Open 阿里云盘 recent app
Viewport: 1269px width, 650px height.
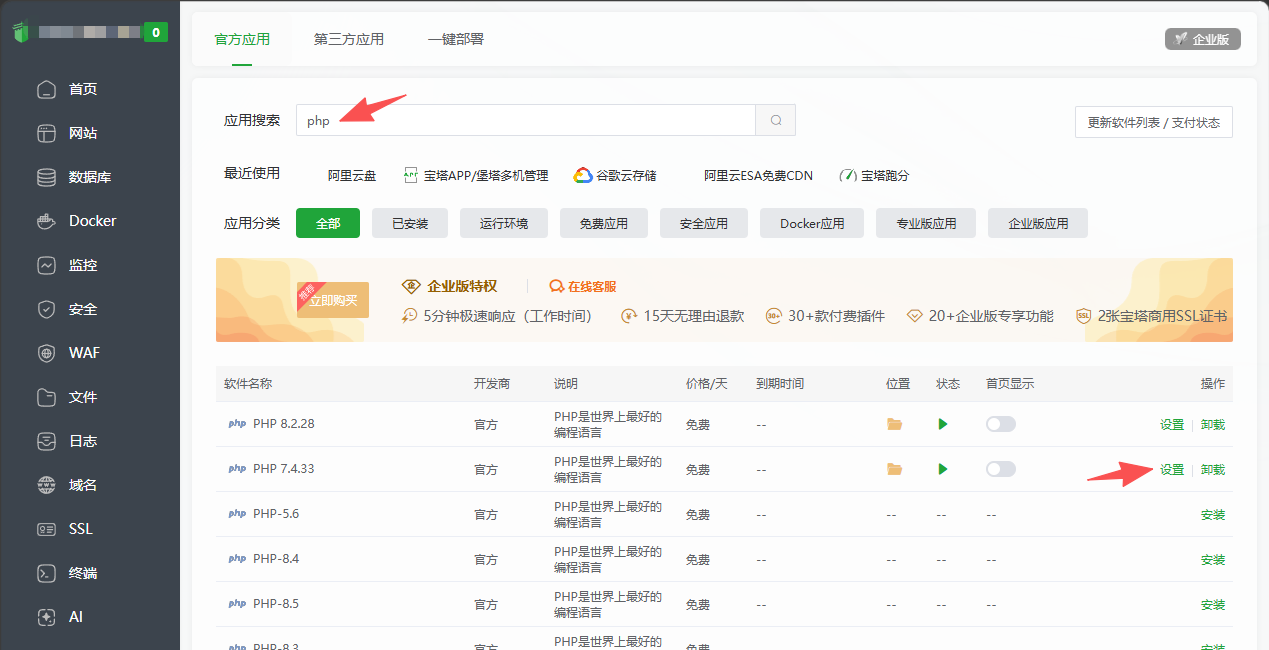(352, 175)
